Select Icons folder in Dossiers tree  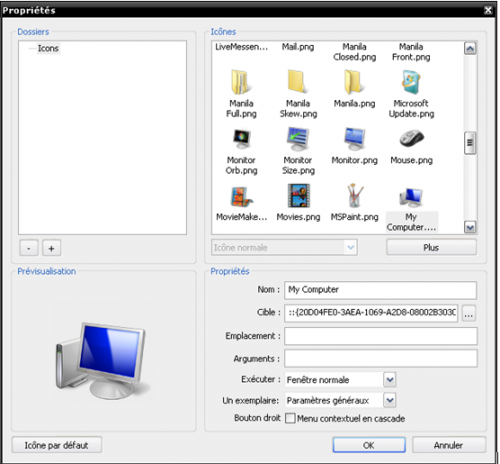[48, 48]
